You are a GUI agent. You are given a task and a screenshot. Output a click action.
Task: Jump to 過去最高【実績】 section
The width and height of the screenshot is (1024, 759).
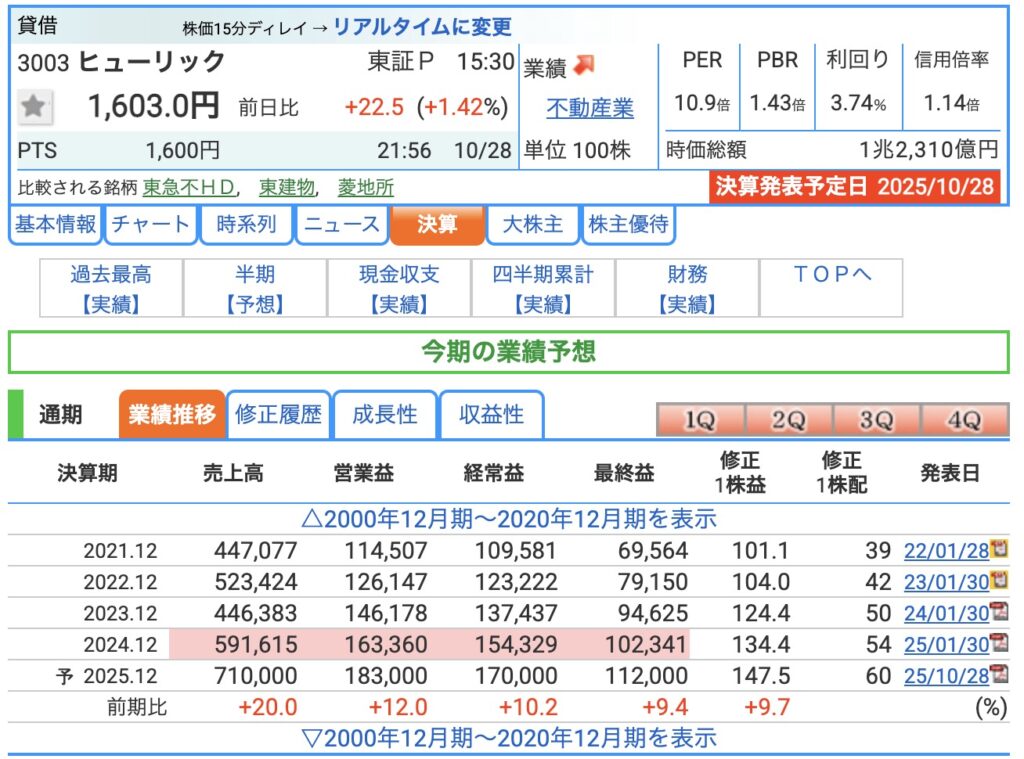tap(111, 288)
